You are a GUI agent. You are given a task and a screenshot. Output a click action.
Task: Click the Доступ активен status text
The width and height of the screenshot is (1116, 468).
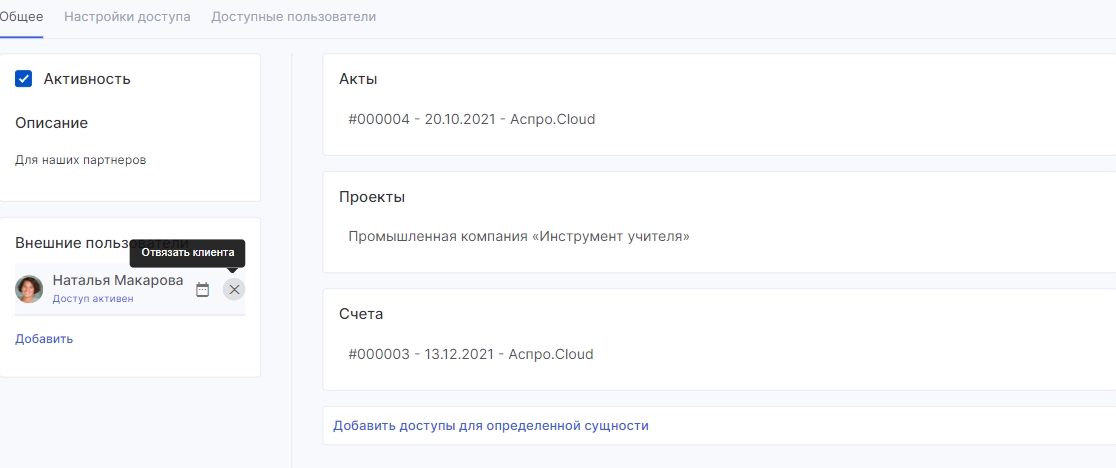click(93, 299)
